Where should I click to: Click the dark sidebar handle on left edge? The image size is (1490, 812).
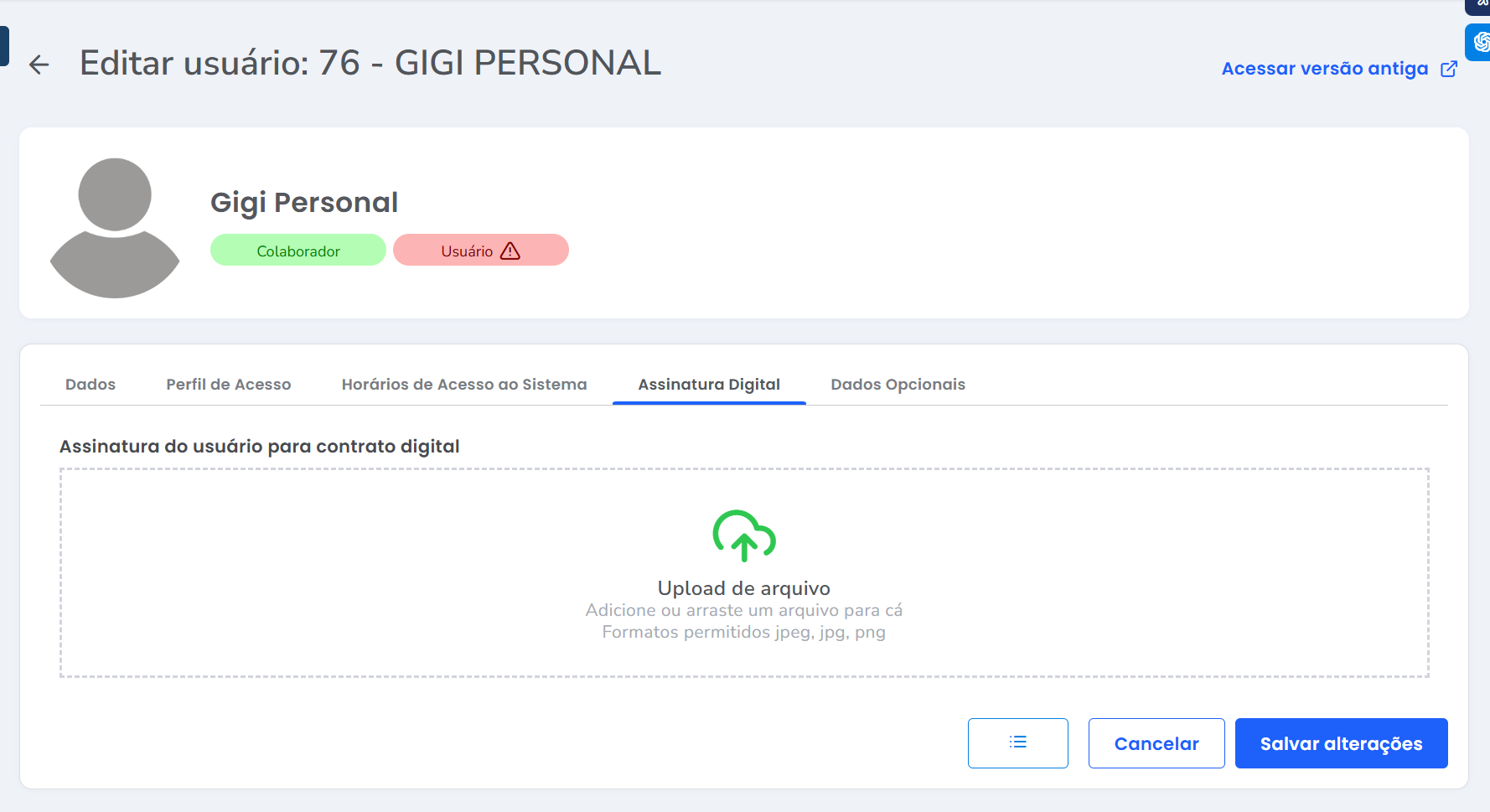click(x=4, y=45)
